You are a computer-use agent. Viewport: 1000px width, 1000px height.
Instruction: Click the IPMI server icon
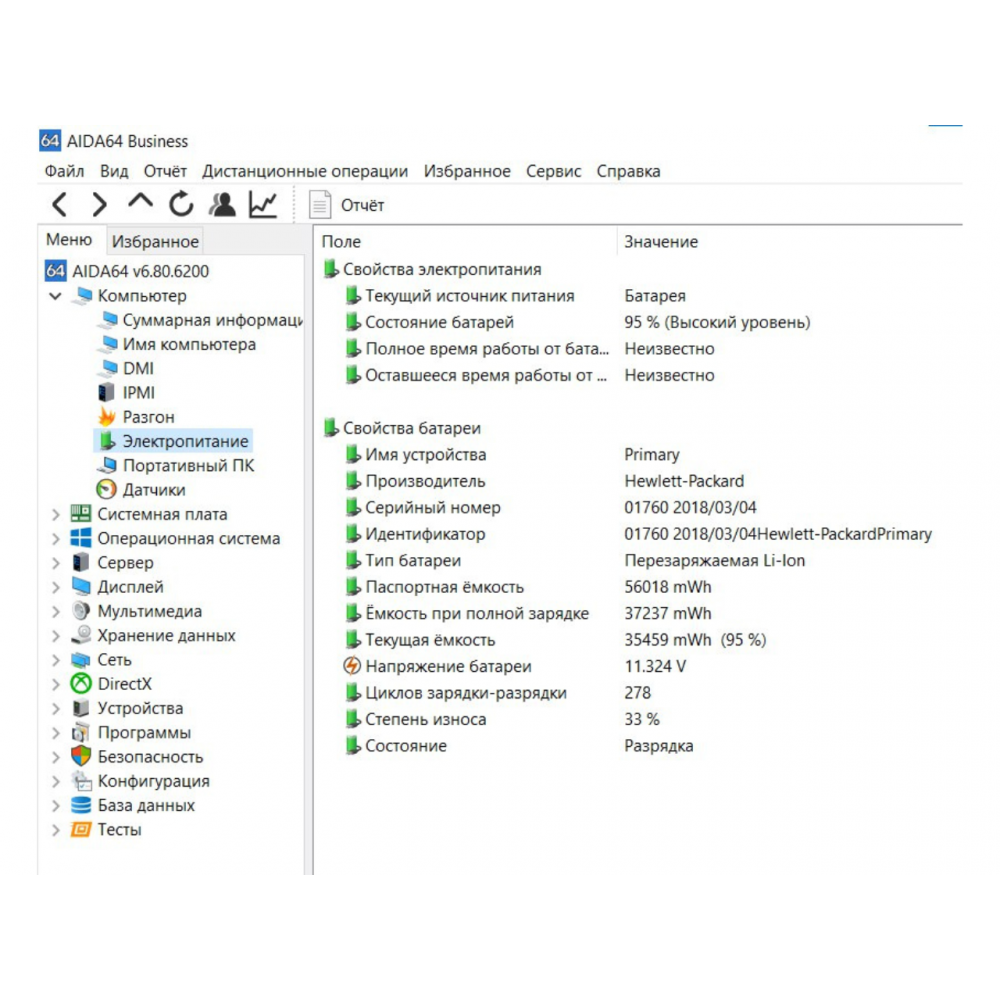coord(107,393)
